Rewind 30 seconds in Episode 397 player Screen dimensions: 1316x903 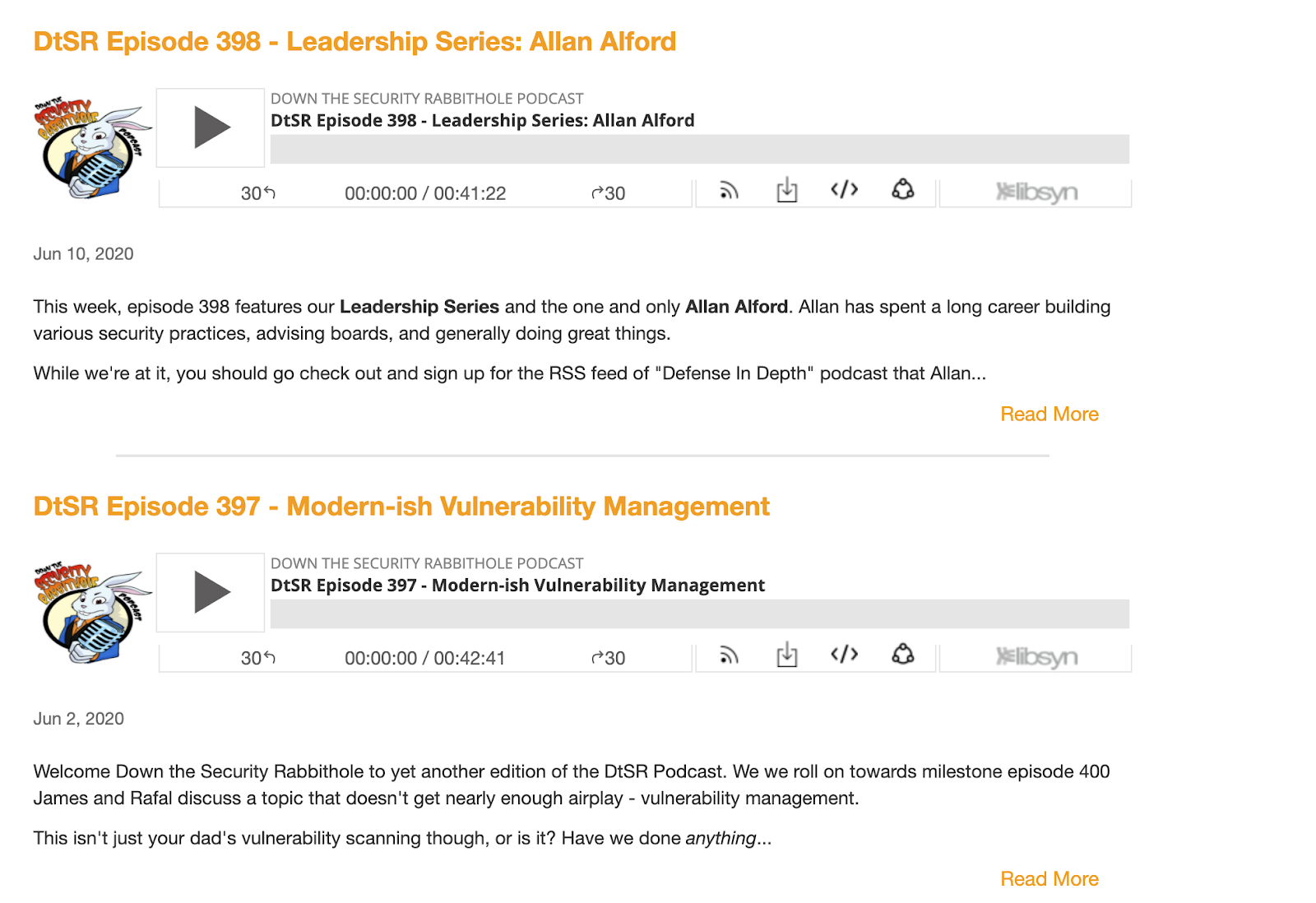click(257, 658)
